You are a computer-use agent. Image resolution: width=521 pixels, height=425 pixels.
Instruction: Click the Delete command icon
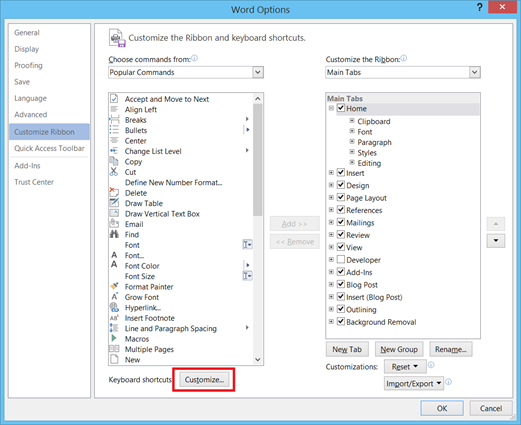(x=114, y=192)
